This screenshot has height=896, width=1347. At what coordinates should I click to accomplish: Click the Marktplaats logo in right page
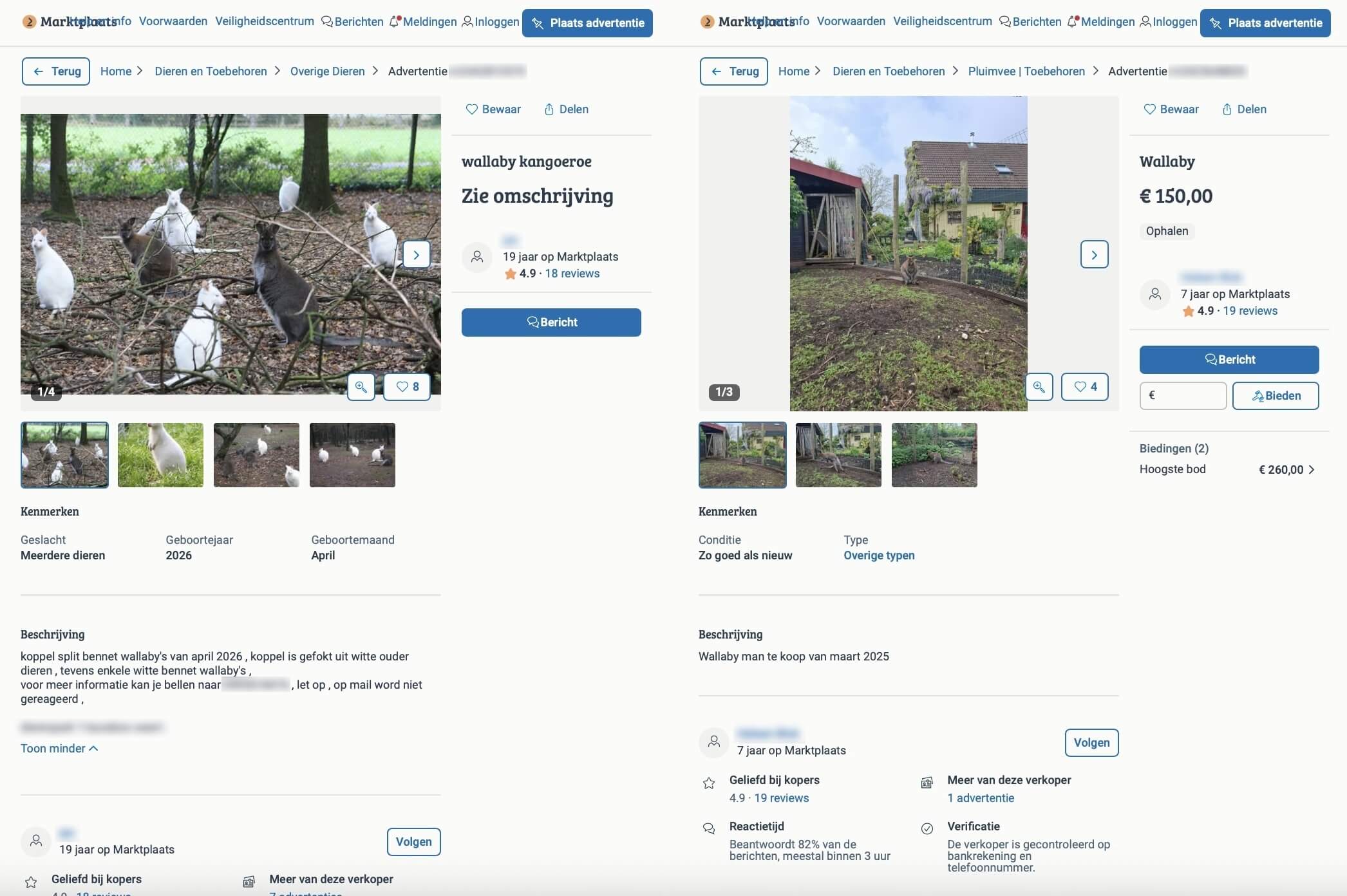coord(748,22)
